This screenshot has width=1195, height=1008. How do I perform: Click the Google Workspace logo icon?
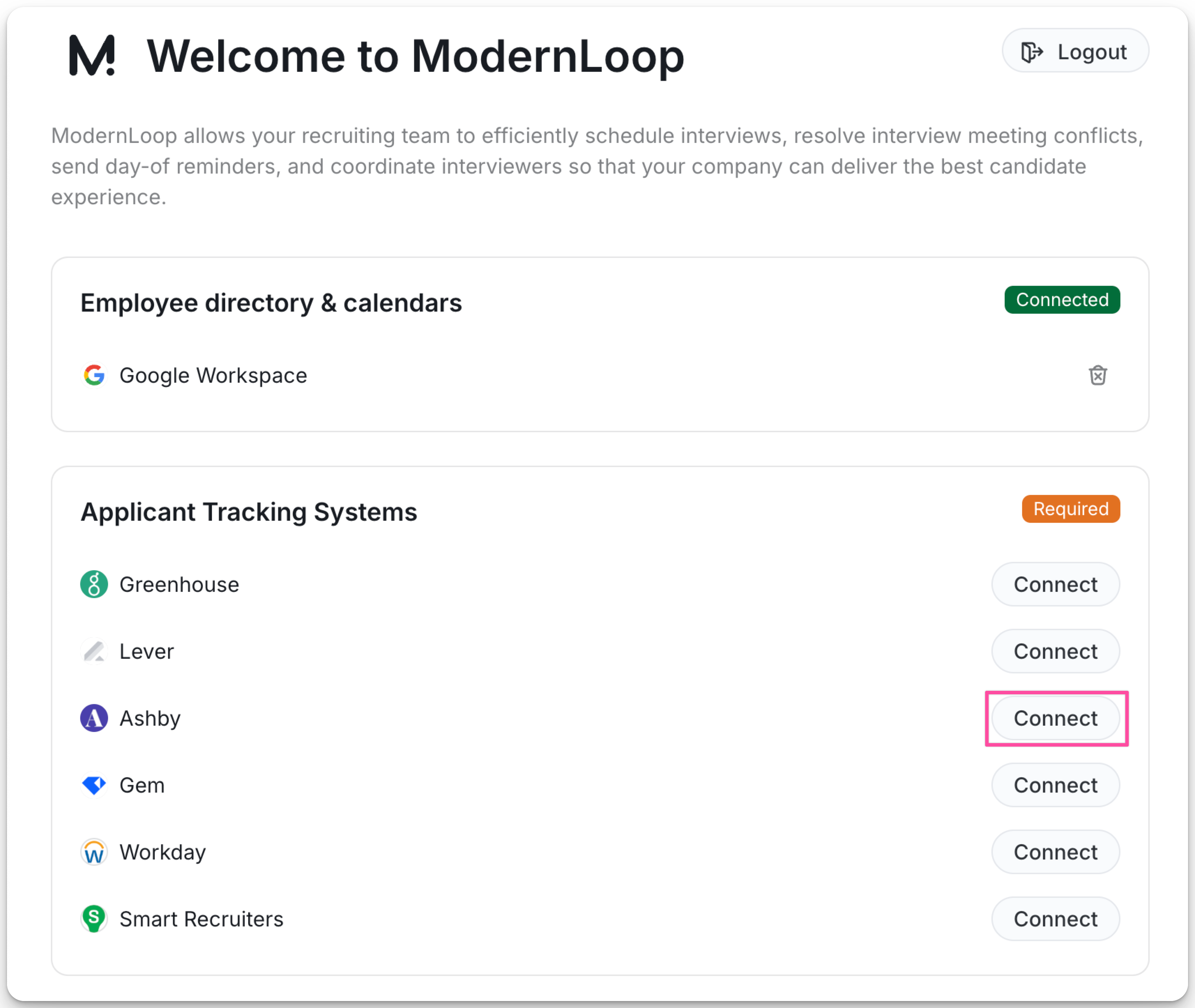pos(94,375)
